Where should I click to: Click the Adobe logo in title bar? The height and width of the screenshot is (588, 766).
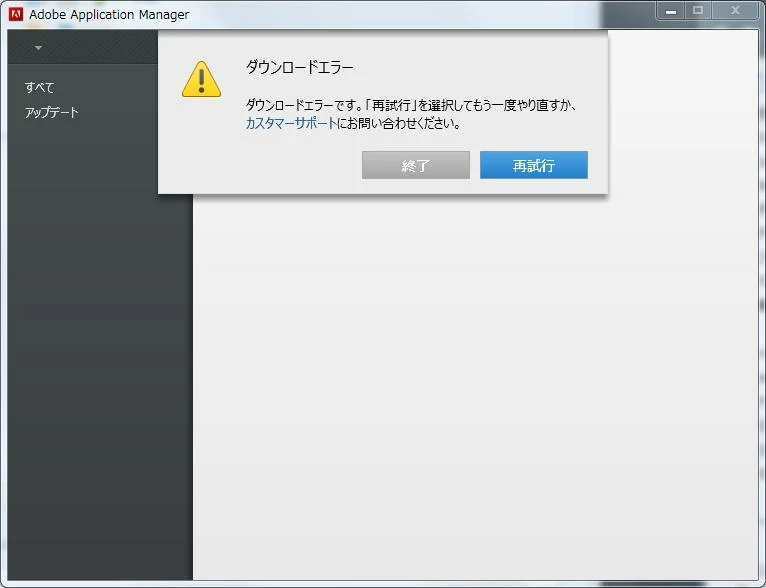click(16, 14)
